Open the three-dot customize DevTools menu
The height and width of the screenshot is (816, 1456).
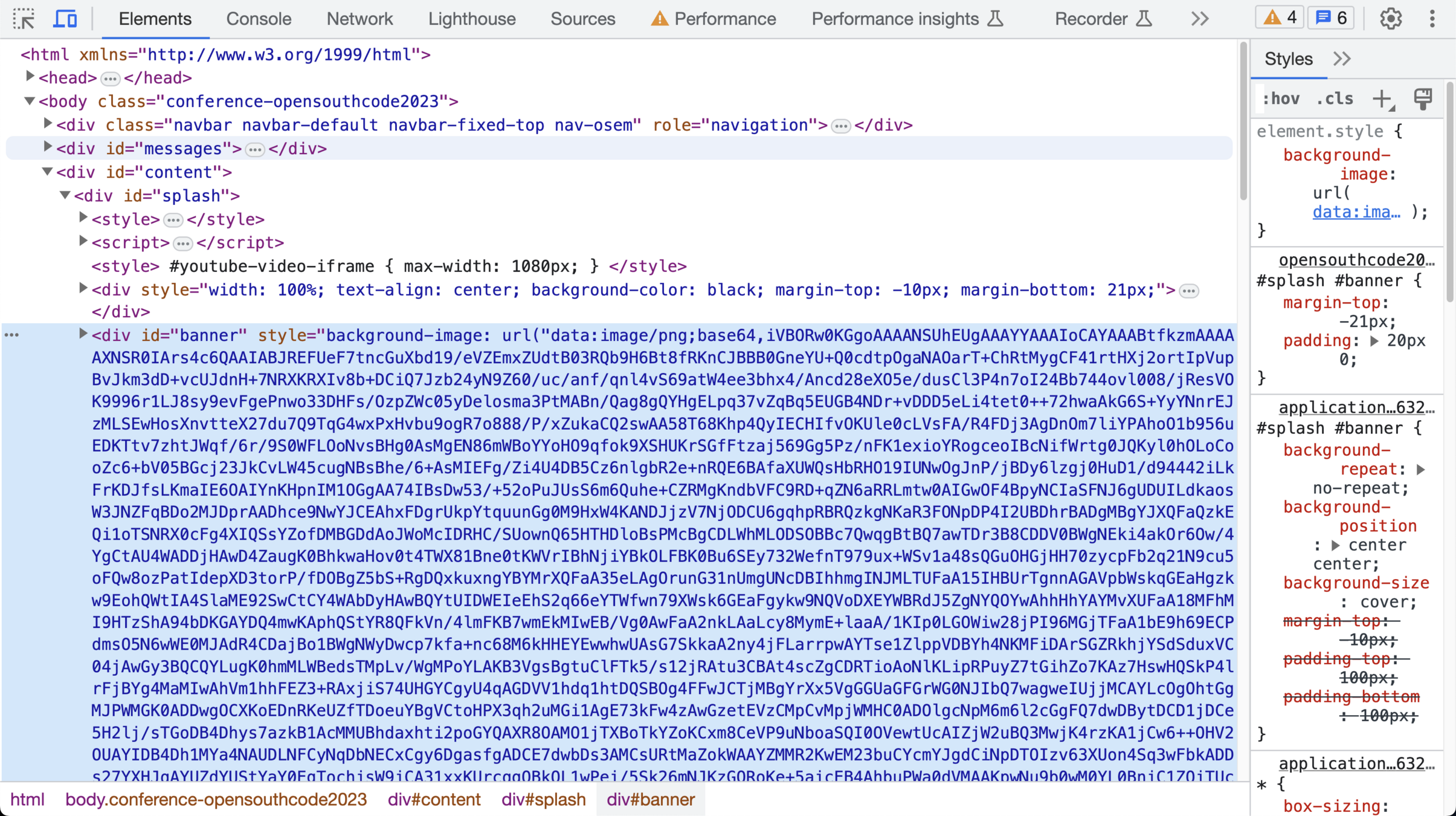click(1432, 19)
